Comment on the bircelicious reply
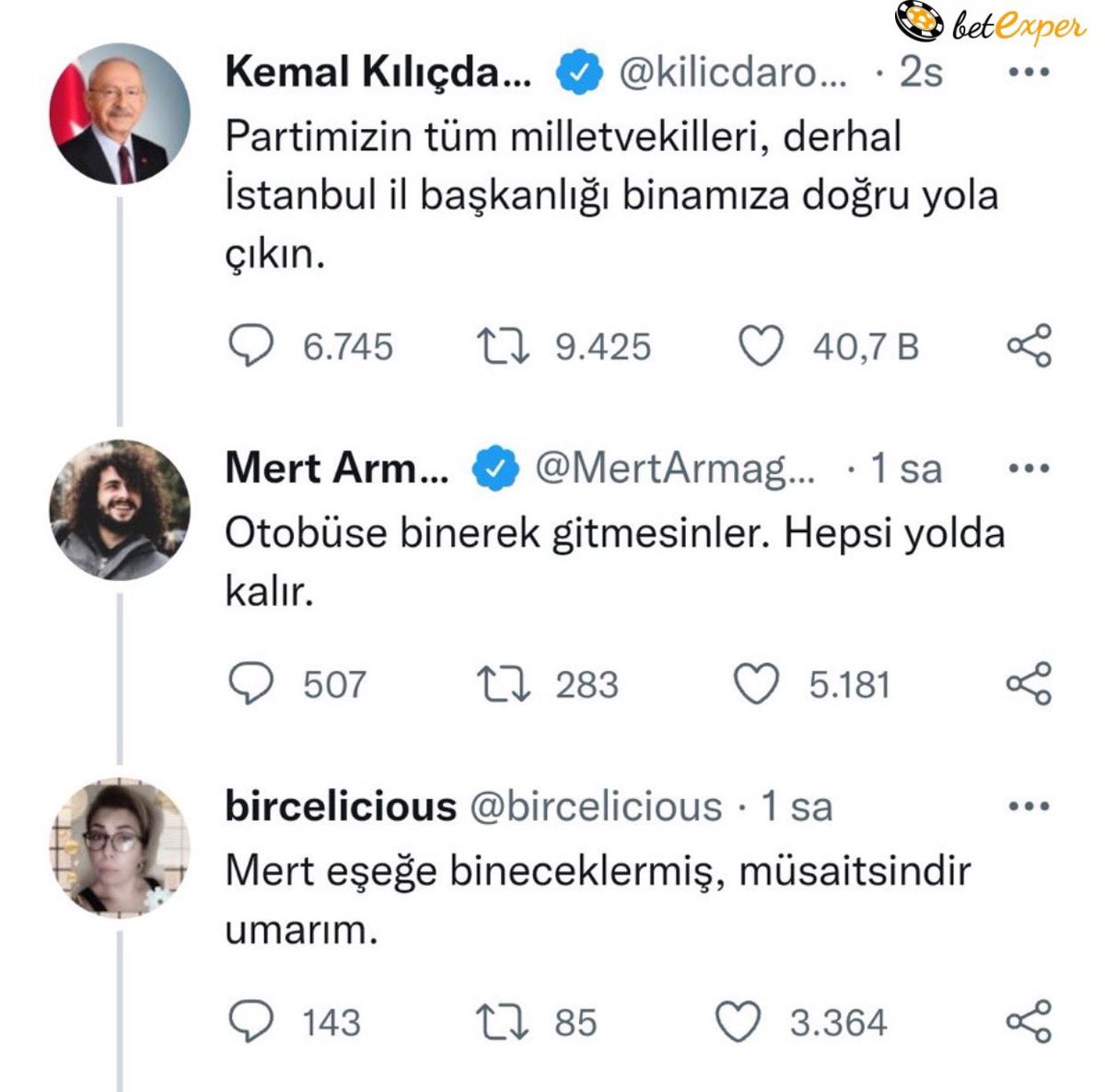This screenshot has height=1092, width=1105. pyautogui.click(x=250, y=1022)
